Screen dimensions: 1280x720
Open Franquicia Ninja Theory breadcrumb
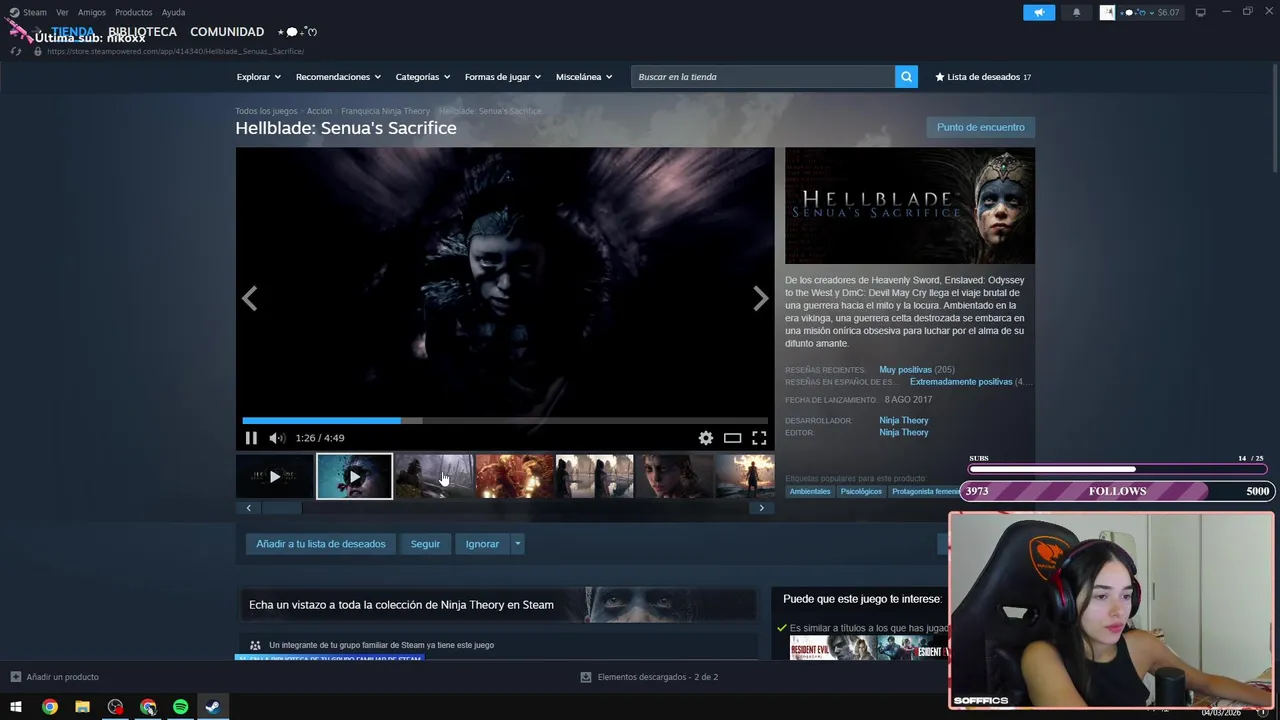click(x=385, y=111)
